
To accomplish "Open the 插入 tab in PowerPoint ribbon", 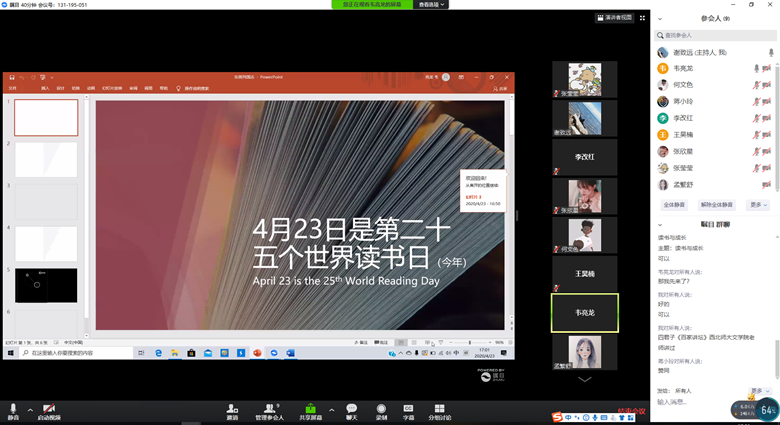I will tap(45, 88).
